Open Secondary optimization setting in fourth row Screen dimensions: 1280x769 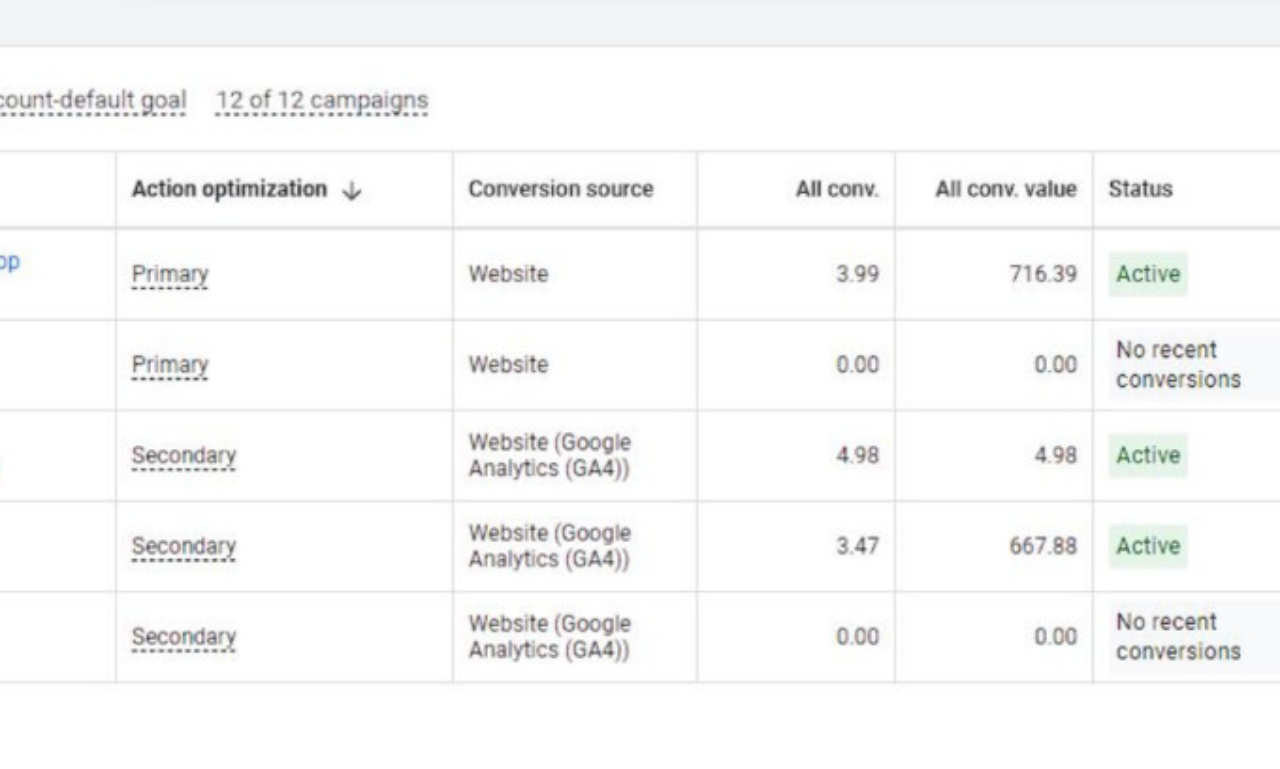[183, 546]
